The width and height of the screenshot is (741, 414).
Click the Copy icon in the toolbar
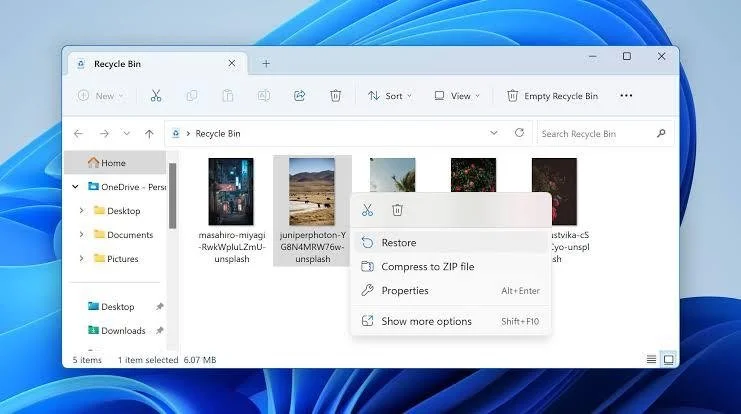pos(192,96)
